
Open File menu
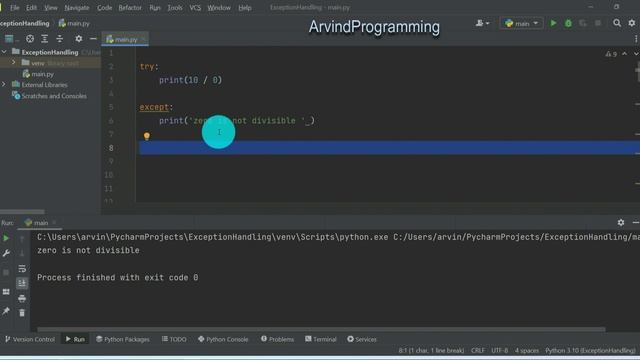point(15,7)
